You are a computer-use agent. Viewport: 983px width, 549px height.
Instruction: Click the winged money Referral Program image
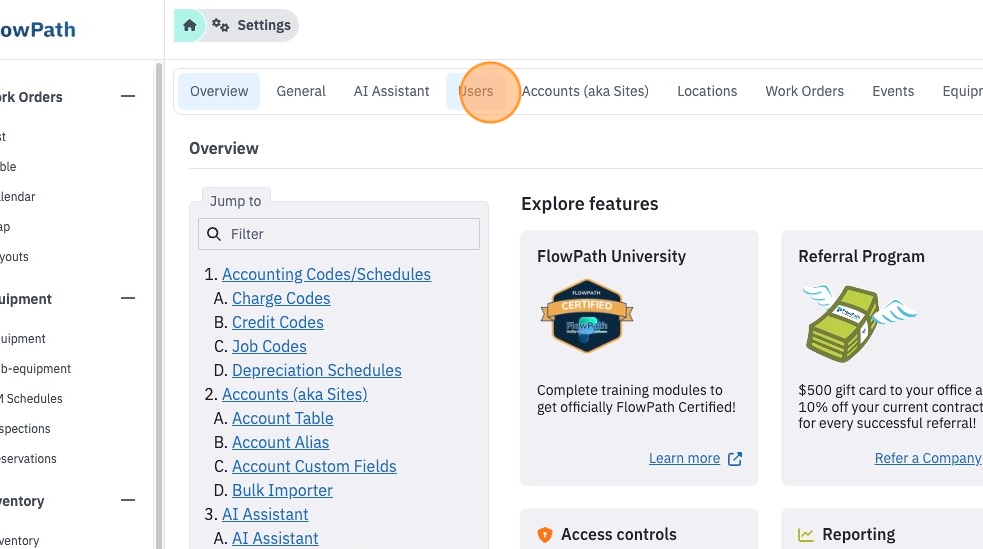pyautogui.click(x=859, y=322)
